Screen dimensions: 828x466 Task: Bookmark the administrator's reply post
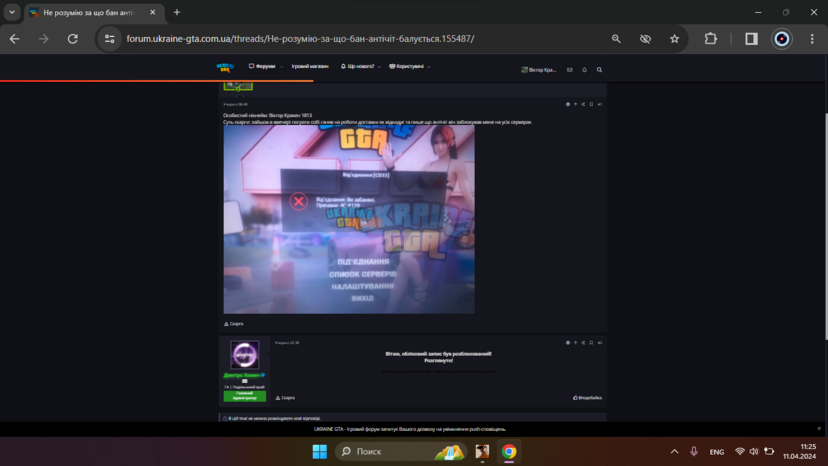[591, 343]
